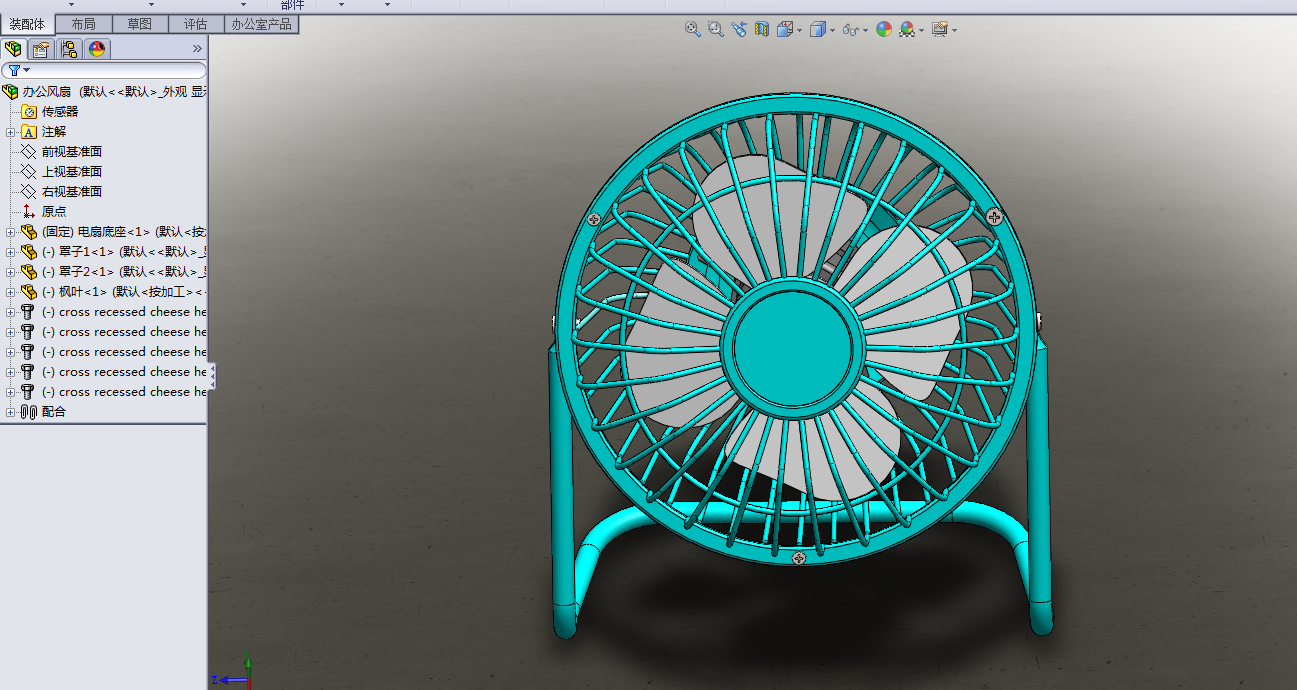Switch to the 装配体 tab

27,24
